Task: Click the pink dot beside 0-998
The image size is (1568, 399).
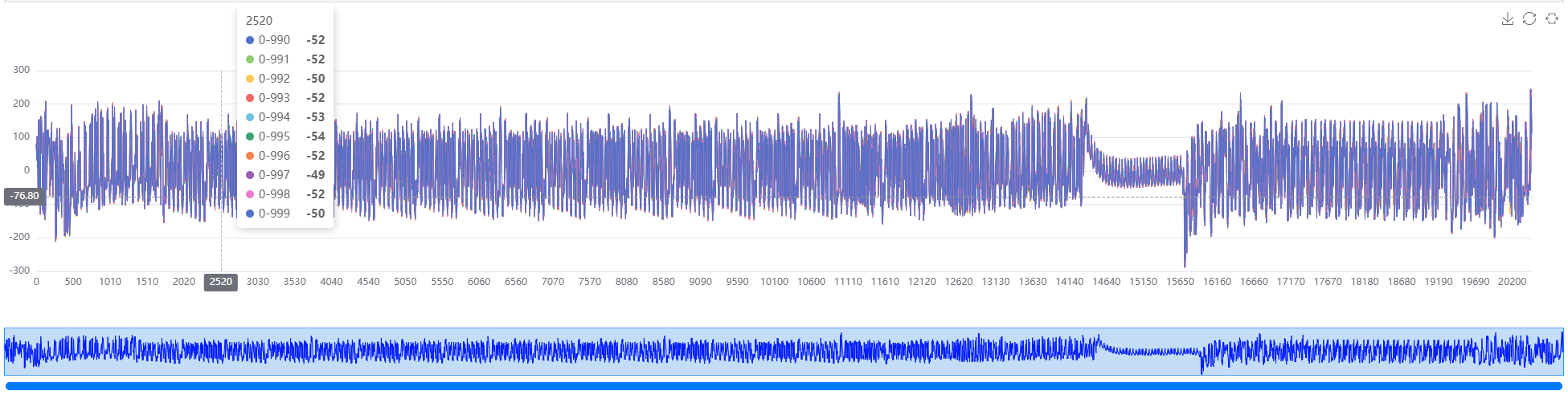Action: pyautogui.click(x=250, y=194)
